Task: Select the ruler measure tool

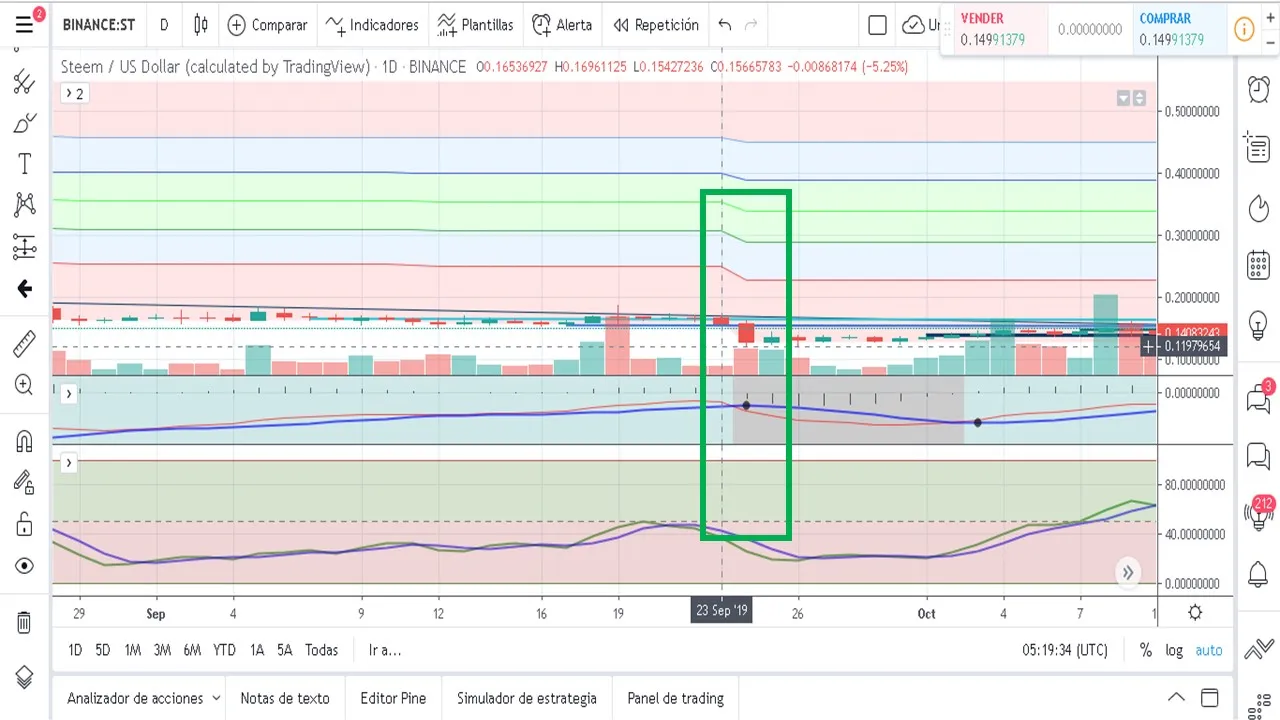Action: tap(24, 344)
